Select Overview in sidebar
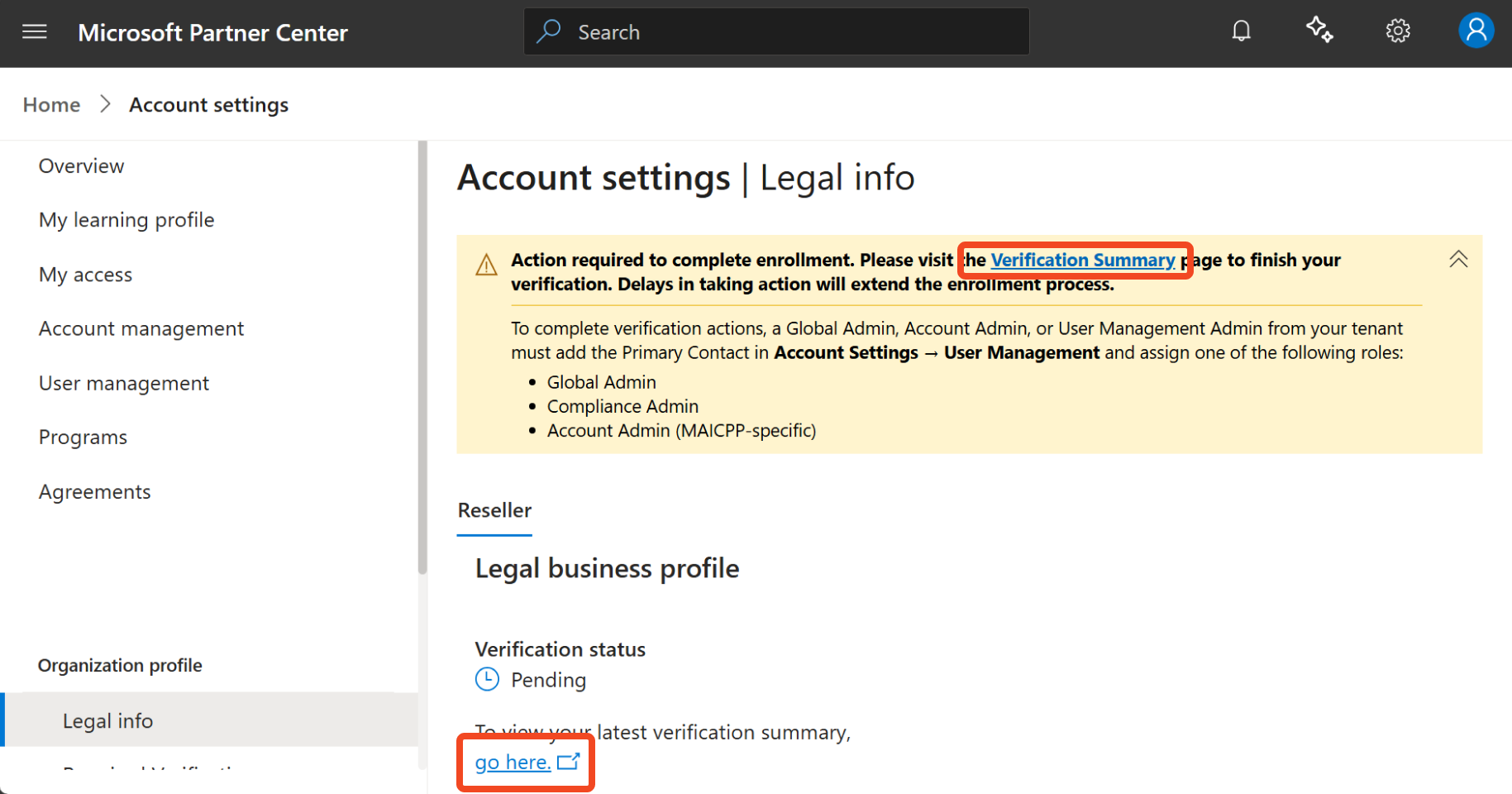Screen dimensions: 1512x794 click(x=81, y=166)
